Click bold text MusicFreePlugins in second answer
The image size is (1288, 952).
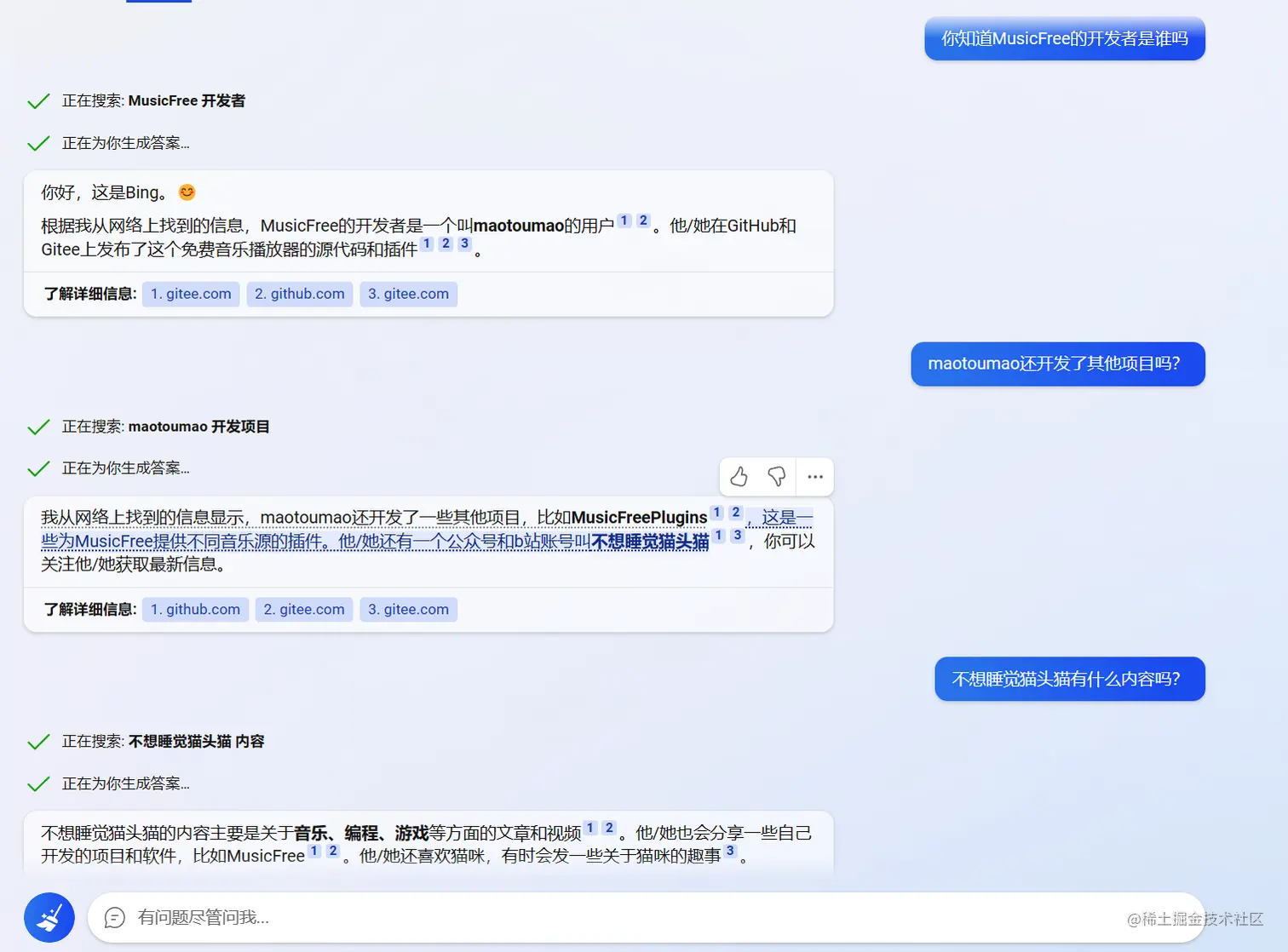click(x=639, y=518)
